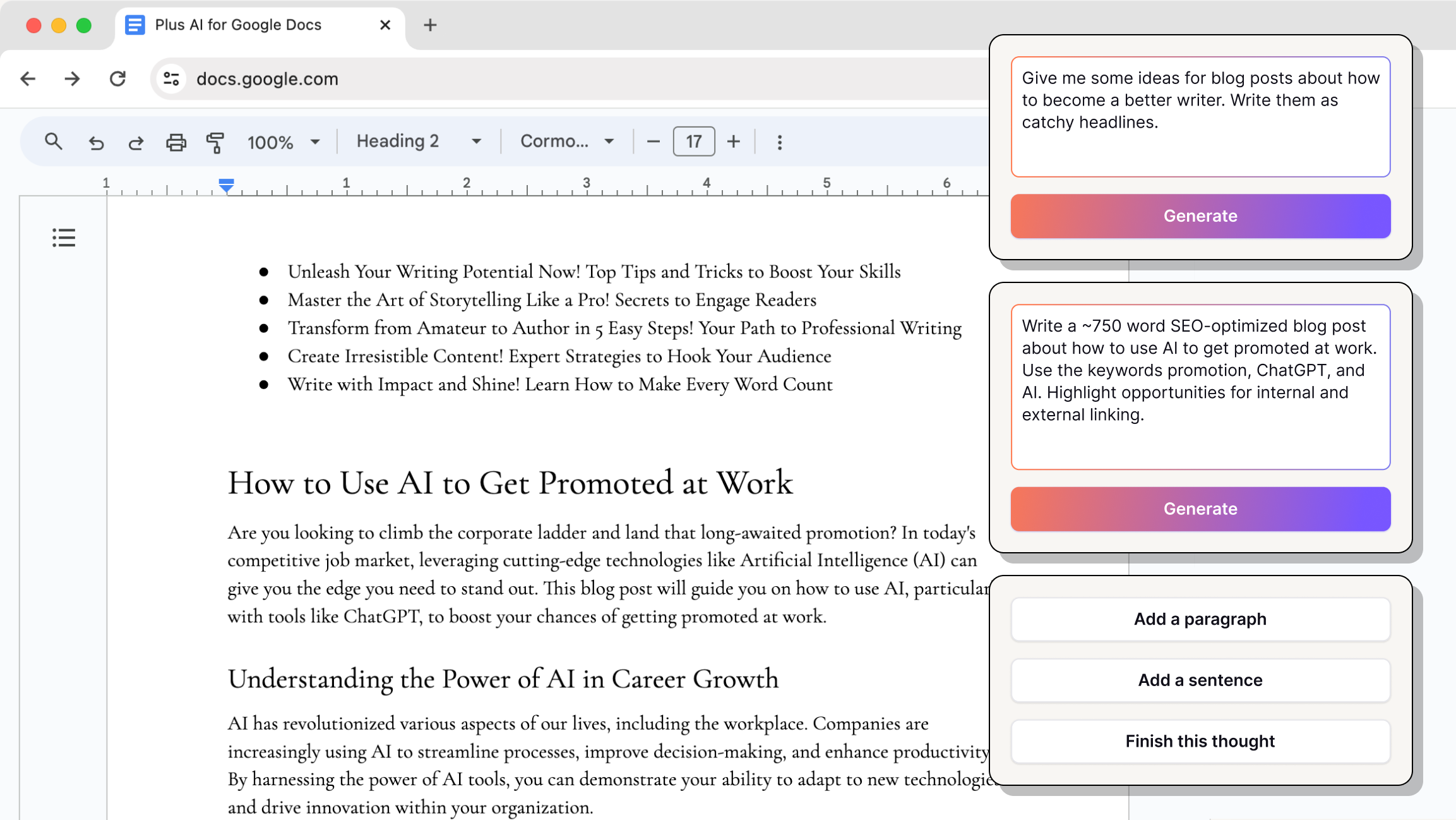
Task: Choose Add a paragraph option
Action: coord(1200,618)
